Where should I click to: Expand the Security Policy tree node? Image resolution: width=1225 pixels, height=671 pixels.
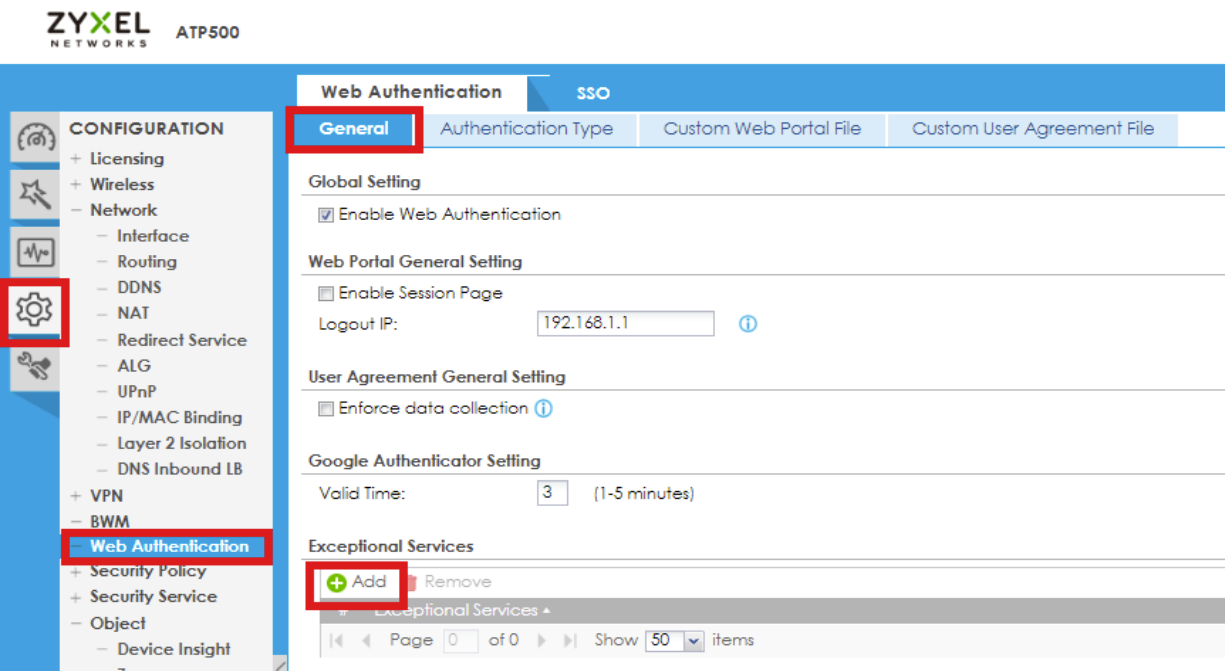coord(77,572)
